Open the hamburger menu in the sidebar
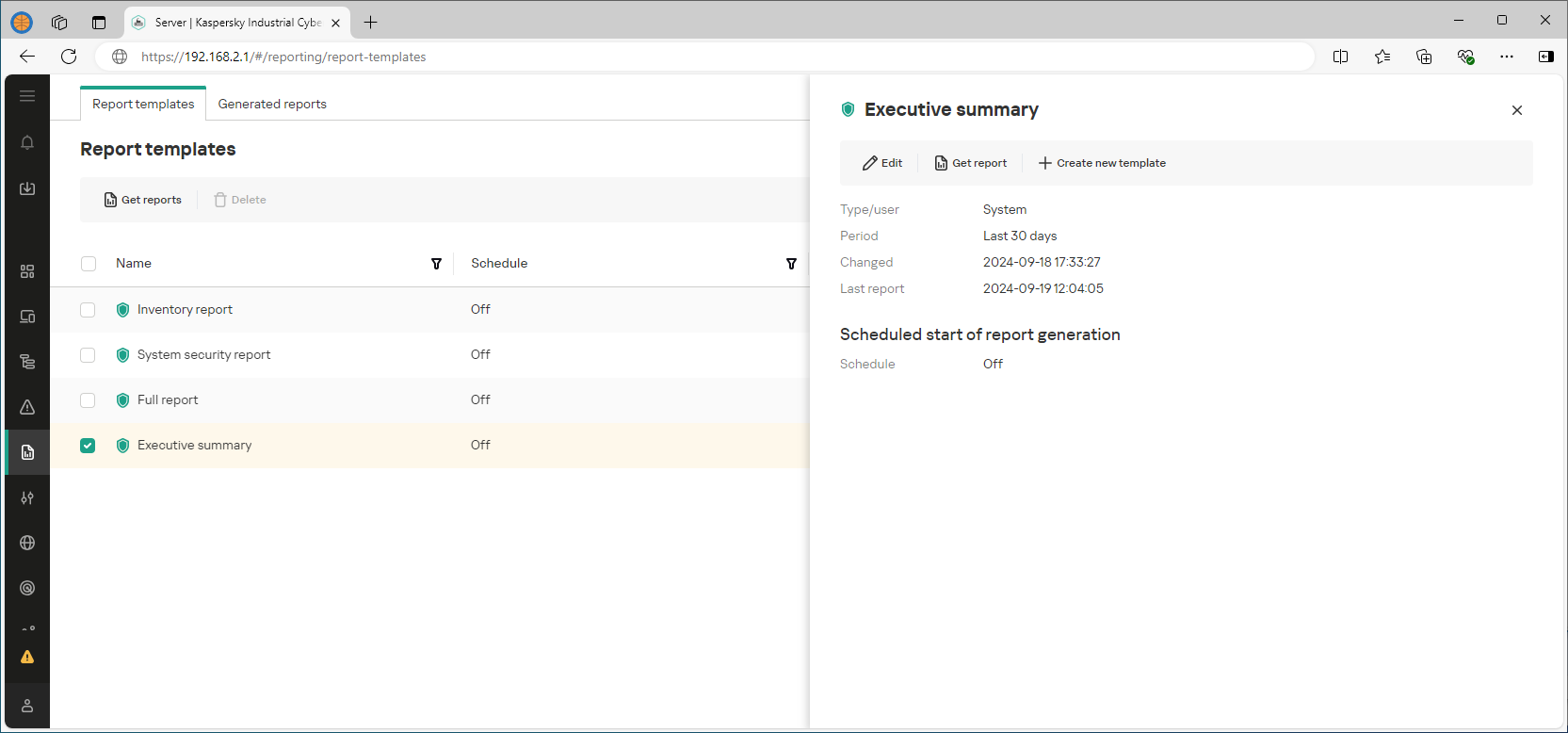This screenshot has width=1568, height=733. click(x=27, y=96)
